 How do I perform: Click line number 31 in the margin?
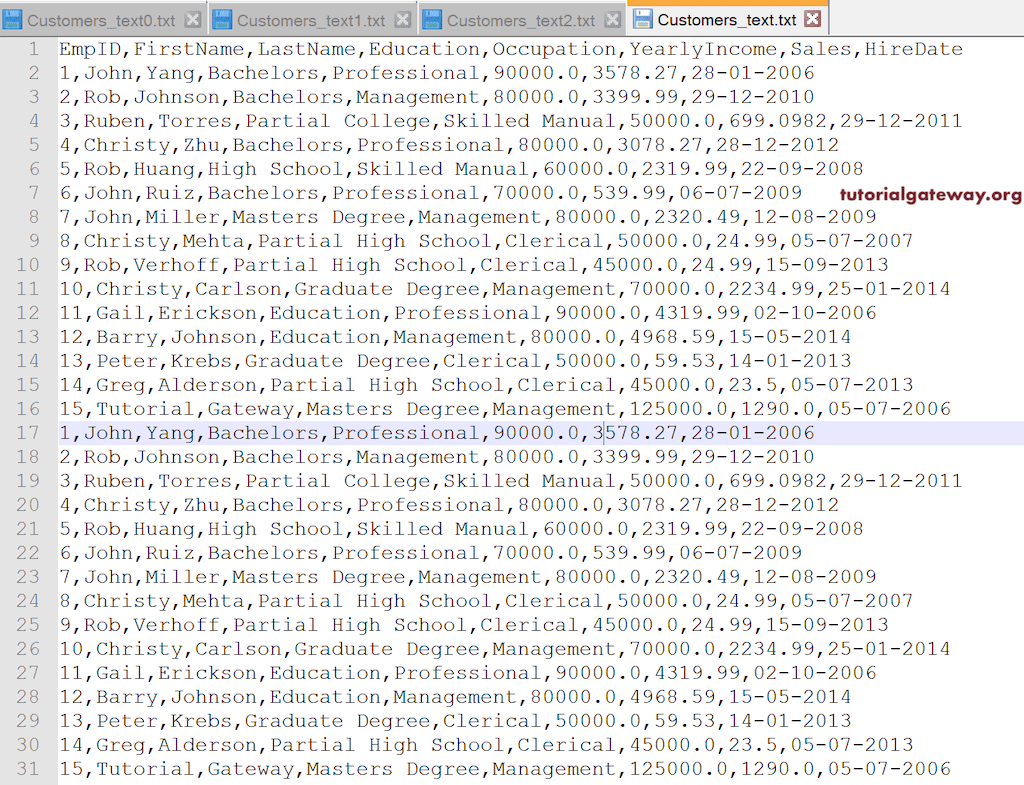pyautogui.click(x=28, y=769)
